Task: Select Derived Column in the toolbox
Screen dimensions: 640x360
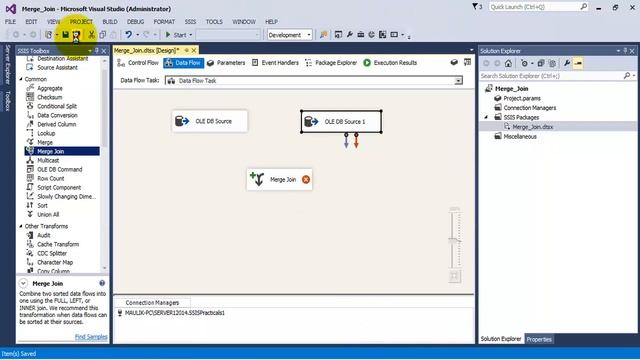Action: click(56, 124)
